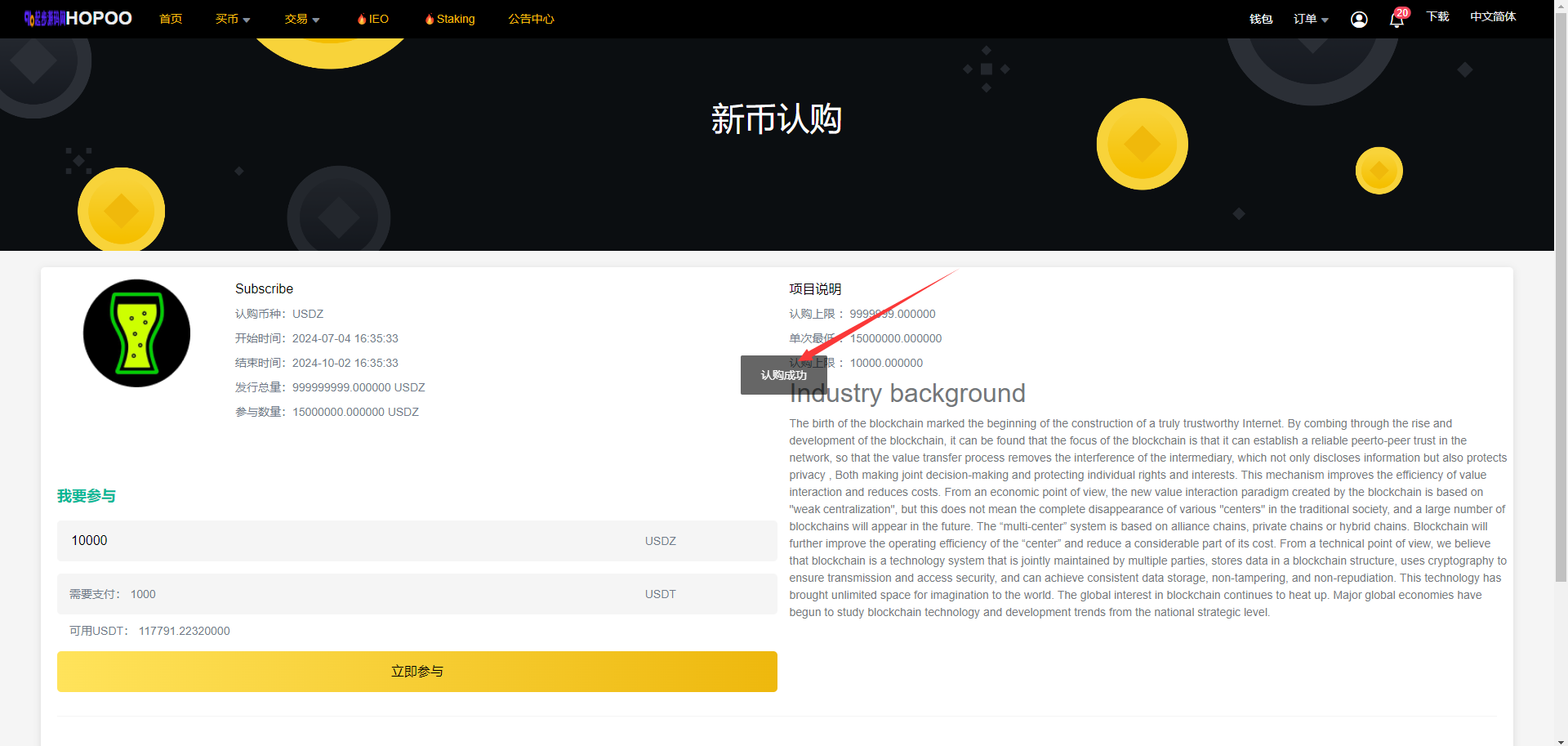Switch language via 中文简体
The image size is (1568, 746).
pos(1493,16)
